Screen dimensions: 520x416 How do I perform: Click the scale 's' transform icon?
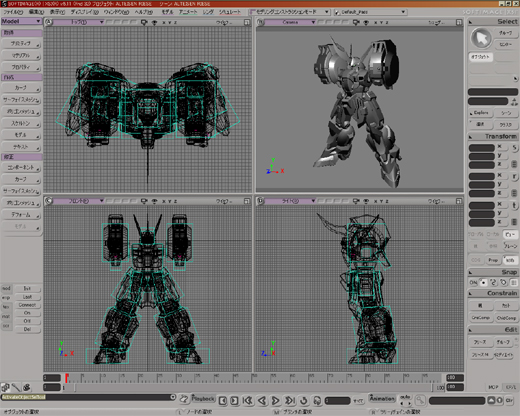pos(514,147)
